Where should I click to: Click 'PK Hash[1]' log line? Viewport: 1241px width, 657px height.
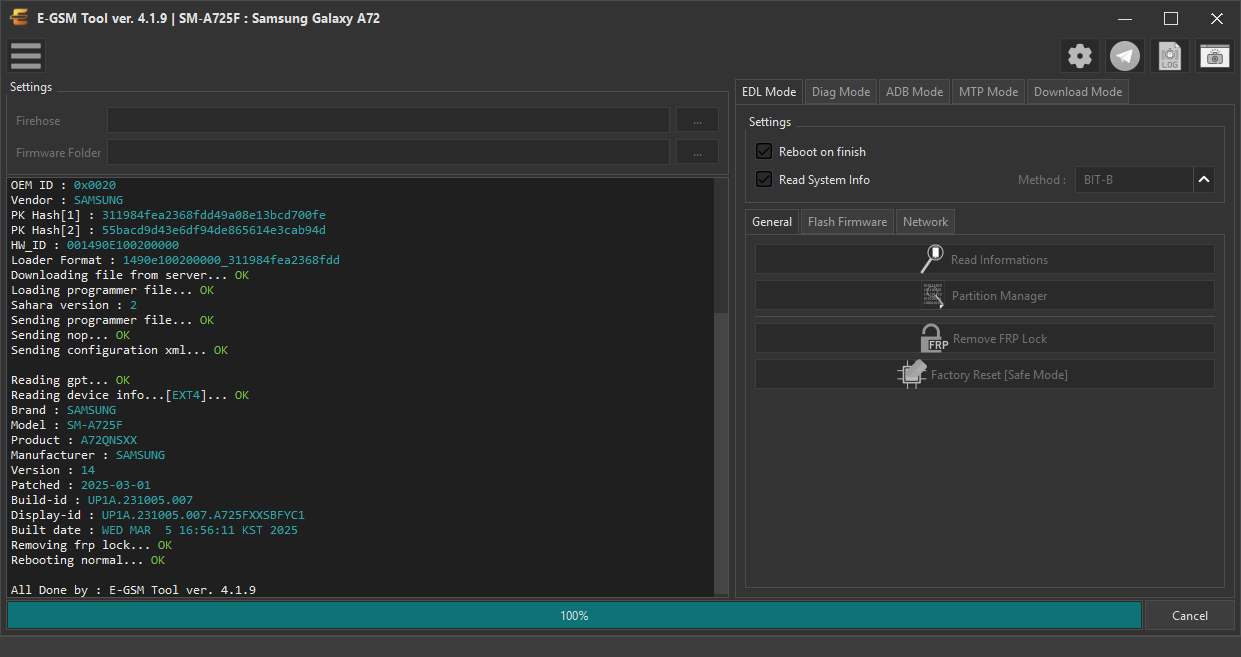click(168, 215)
